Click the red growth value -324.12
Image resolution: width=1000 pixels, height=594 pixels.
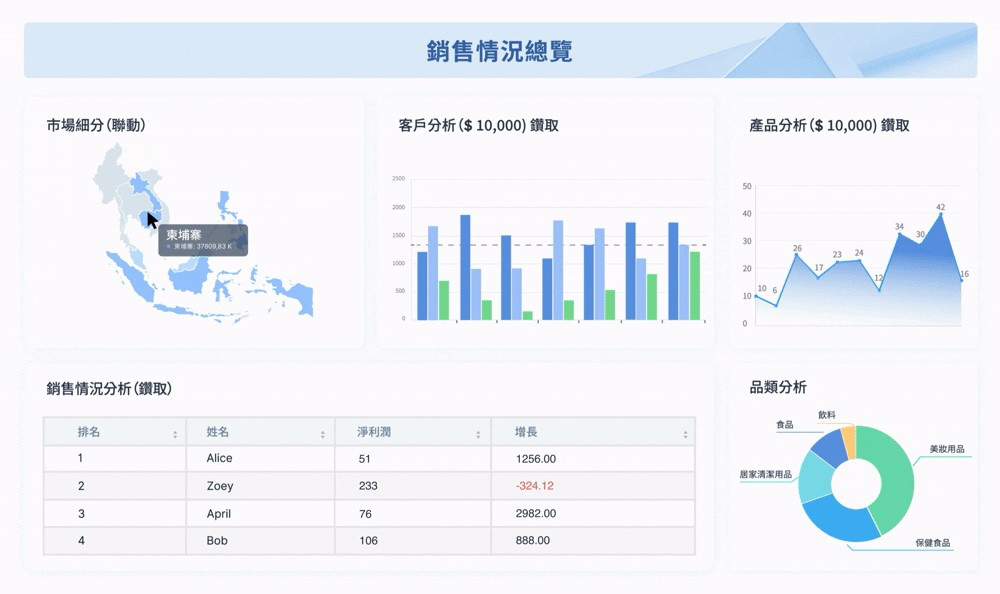534,486
